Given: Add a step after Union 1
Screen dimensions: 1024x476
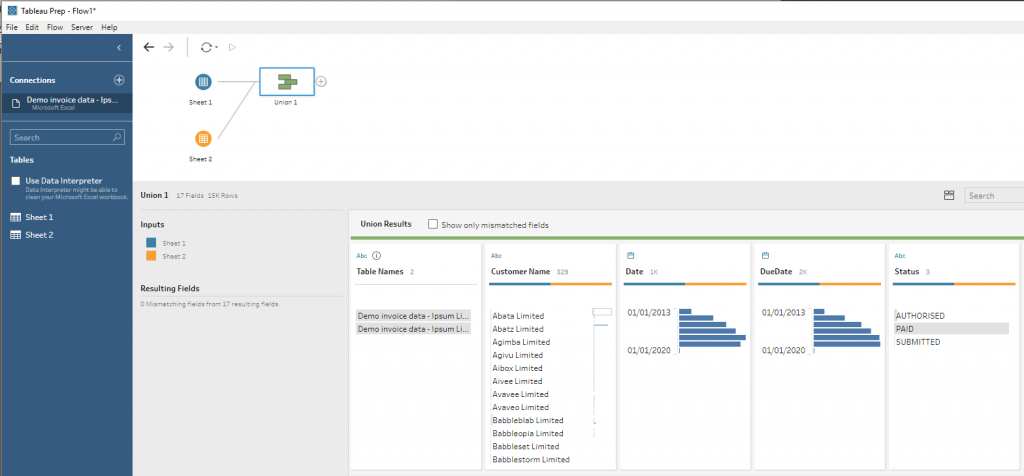Looking at the screenshot, I should (321, 82).
